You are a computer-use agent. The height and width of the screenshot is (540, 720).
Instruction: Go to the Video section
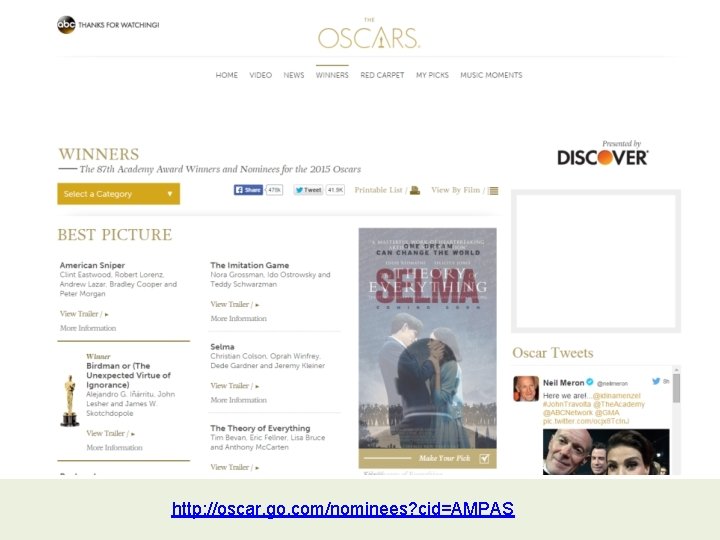(260, 75)
